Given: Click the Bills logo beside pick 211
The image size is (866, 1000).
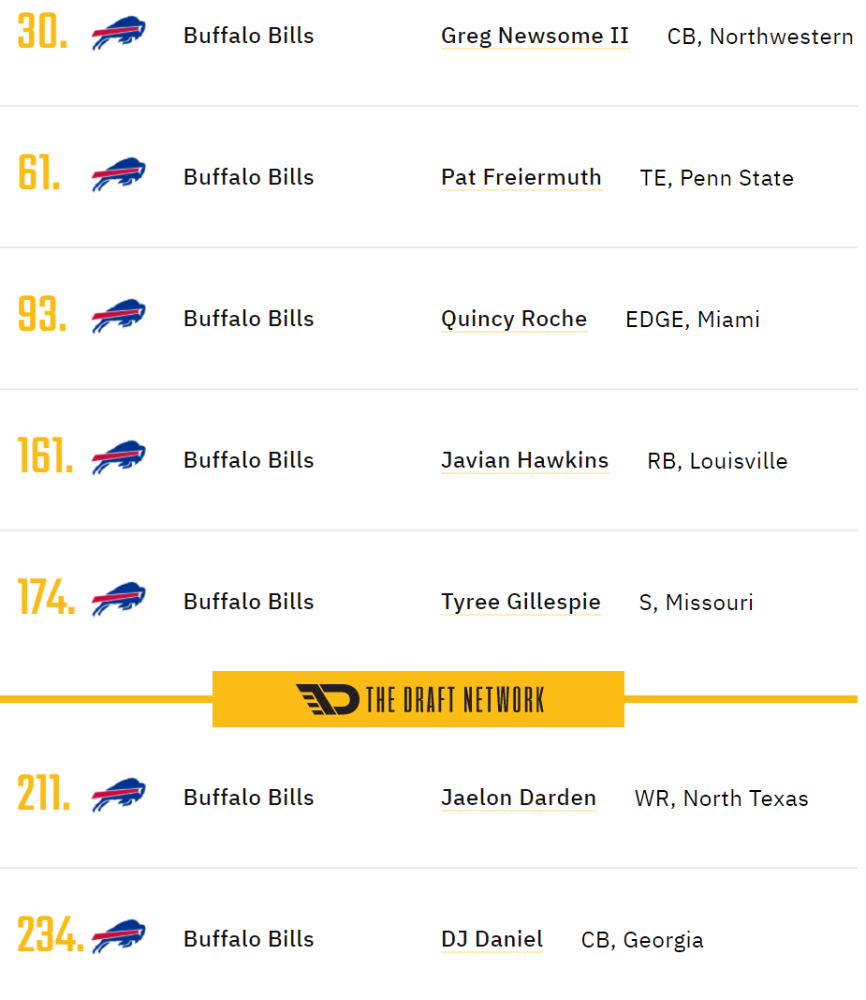Looking at the screenshot, I should pyautogui.click(x=119, y=795).
